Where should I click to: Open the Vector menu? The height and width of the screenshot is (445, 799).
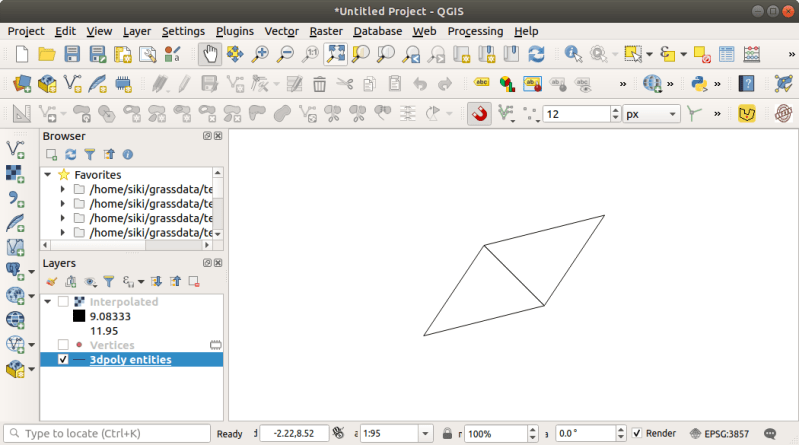(281, 31)
